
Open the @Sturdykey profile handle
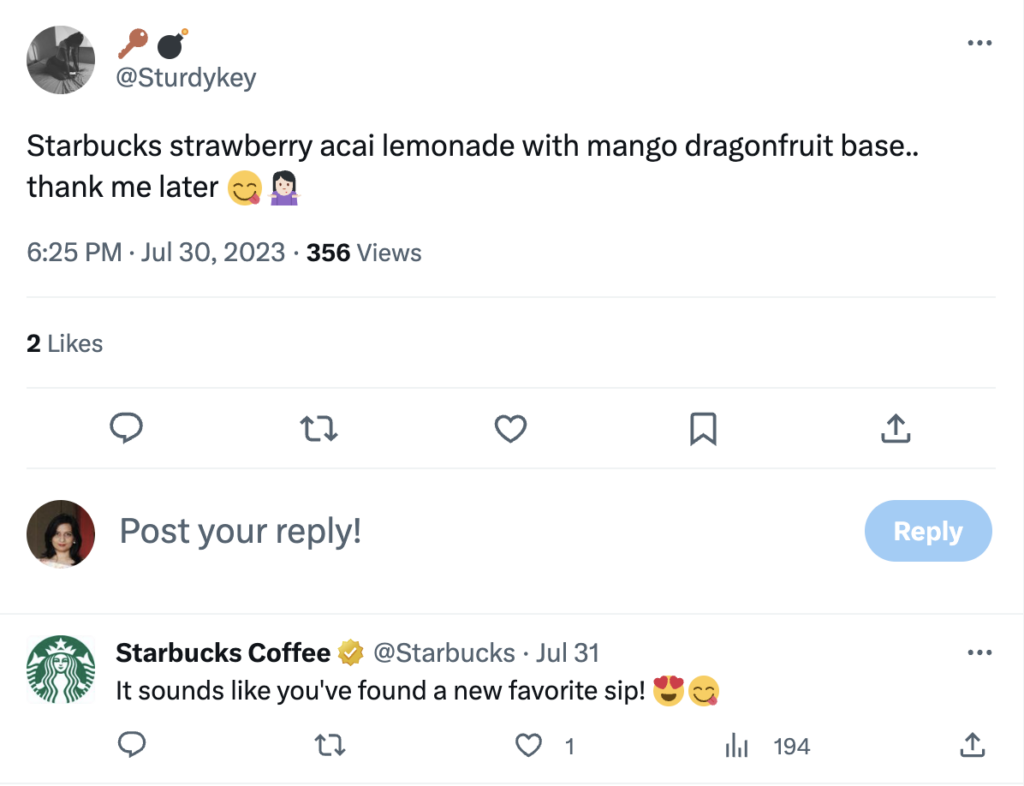(187, 77)
